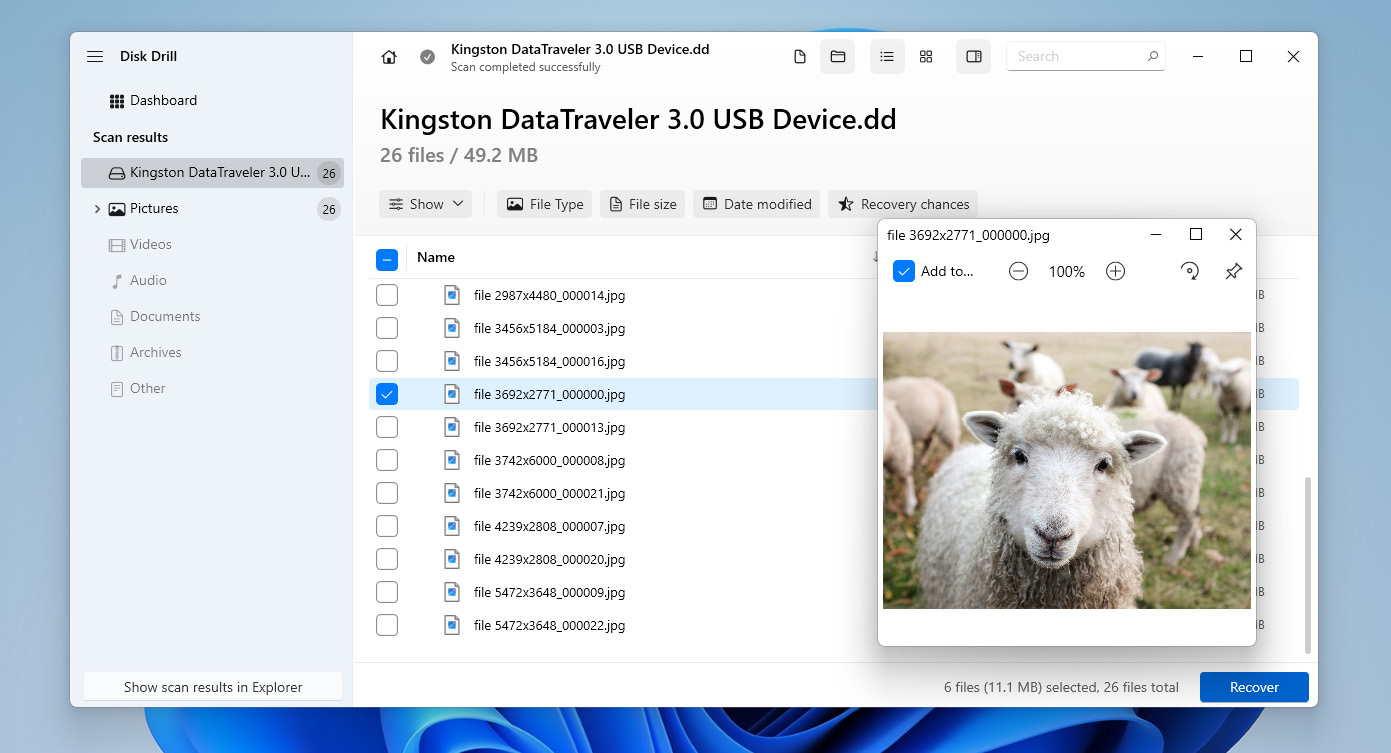Zoom out in the preview window
Screen dimensions: 1391x753
[1018, 271]
